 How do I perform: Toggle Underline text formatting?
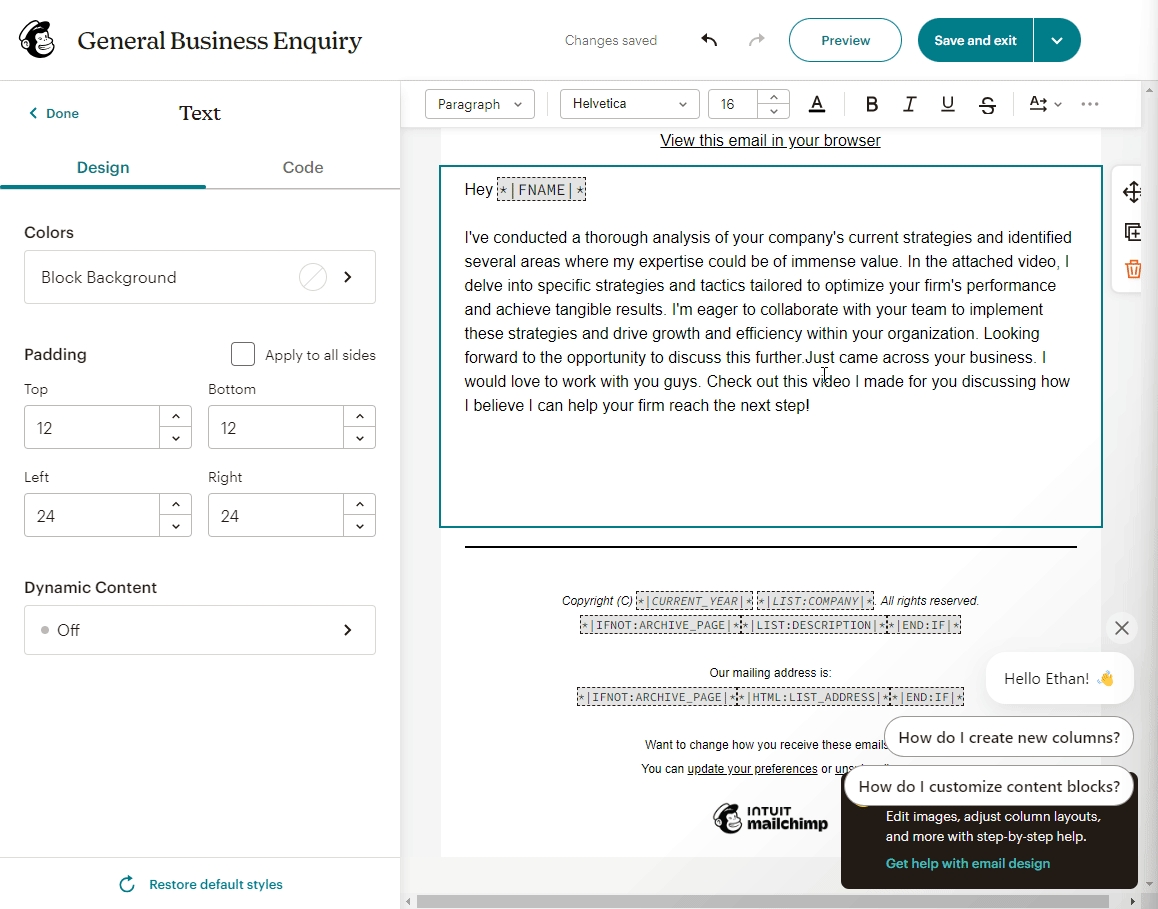click(x=948, y=104)
